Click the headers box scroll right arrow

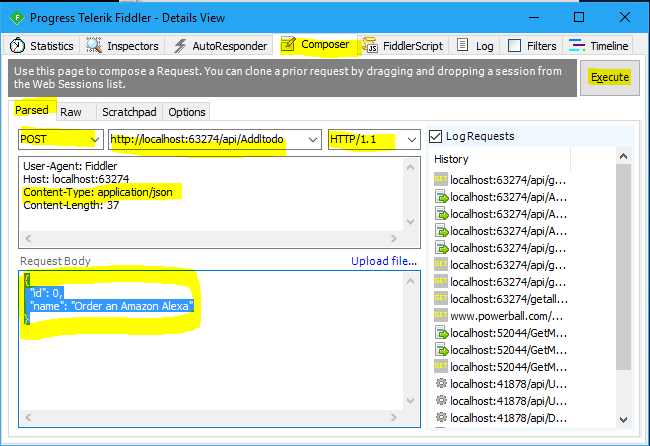click(x=394, y=238)
